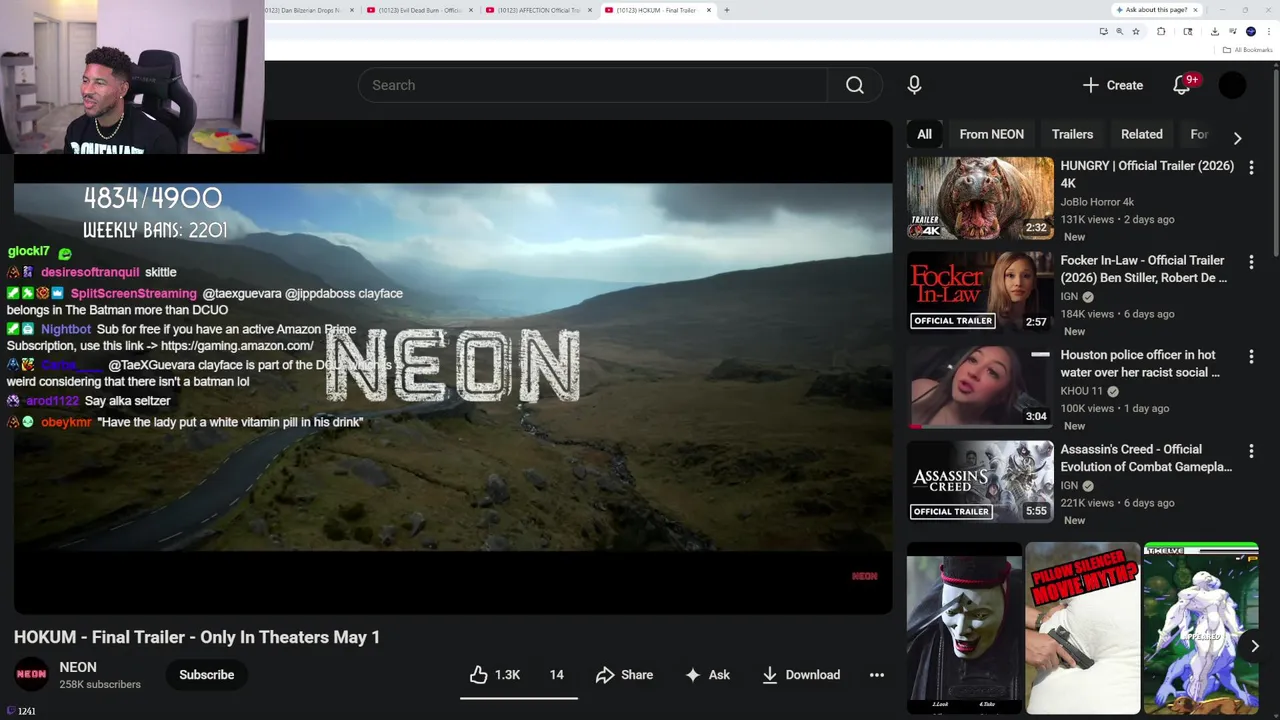Open the Ask AI feature
This screenshot has width=1280, height=720.
[707, 675]
